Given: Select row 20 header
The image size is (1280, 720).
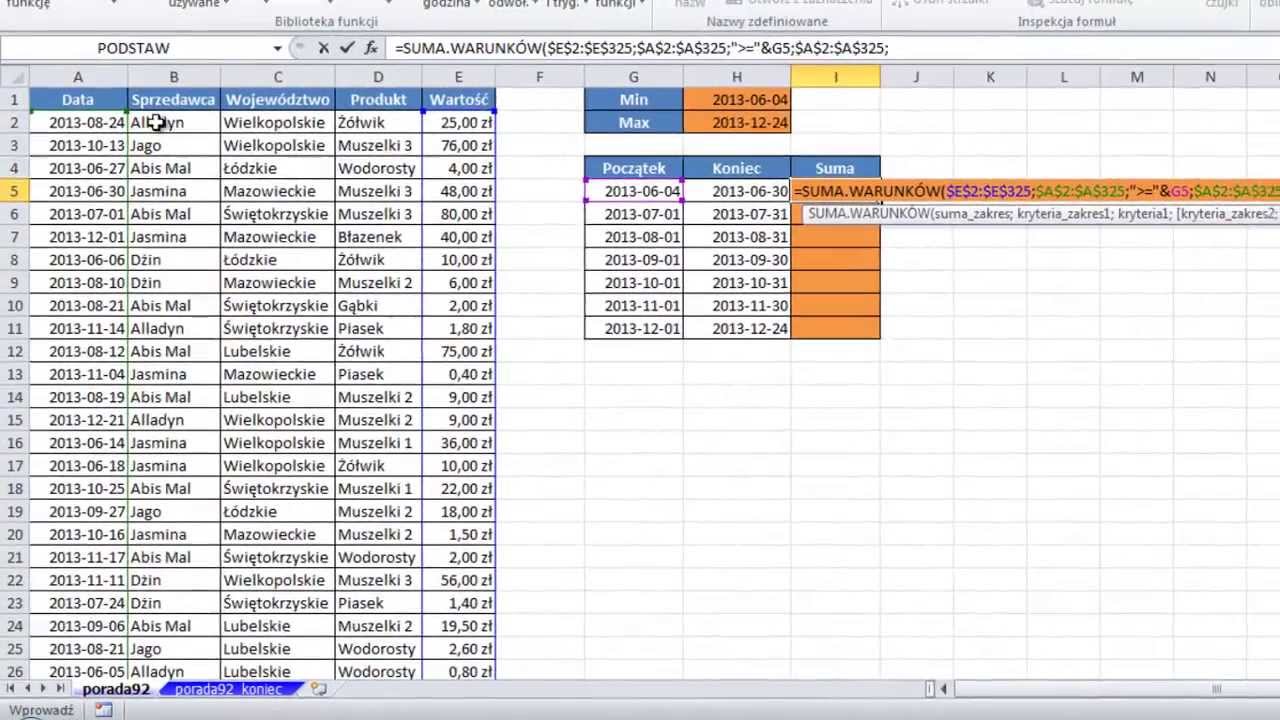Looking at the screenshot, I should tap(14, 534).
